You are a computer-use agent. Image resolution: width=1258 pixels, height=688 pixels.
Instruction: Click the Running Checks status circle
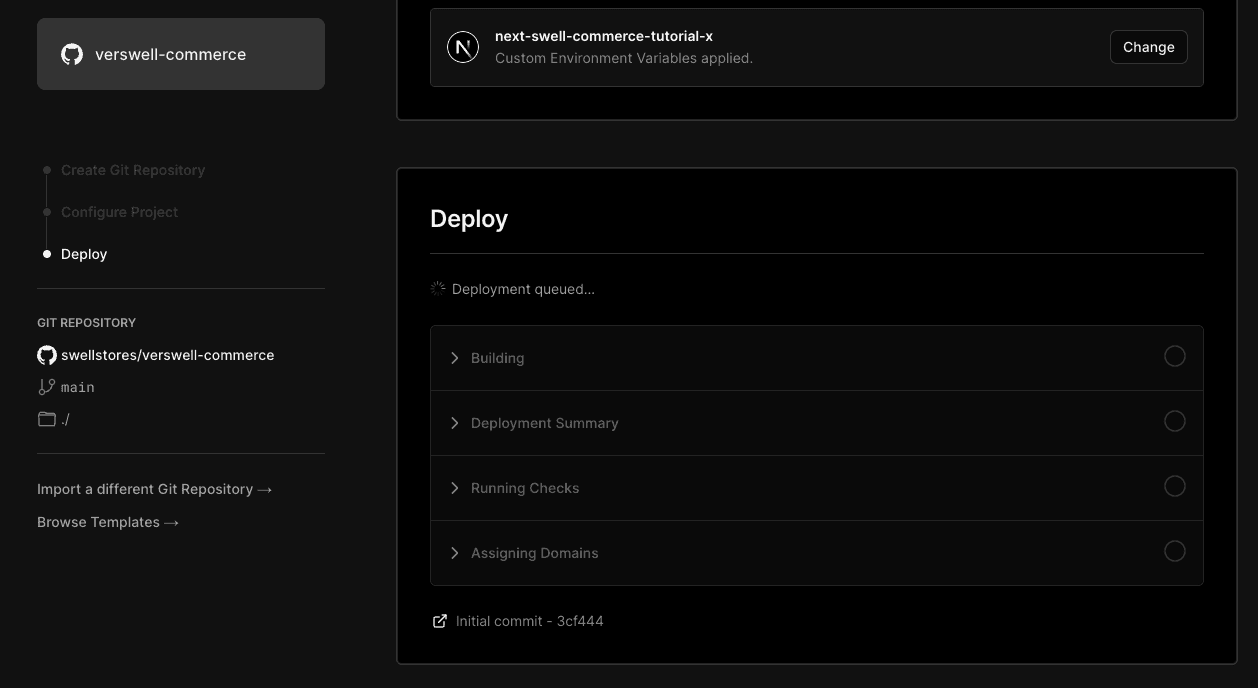(x=1175, y=486)
